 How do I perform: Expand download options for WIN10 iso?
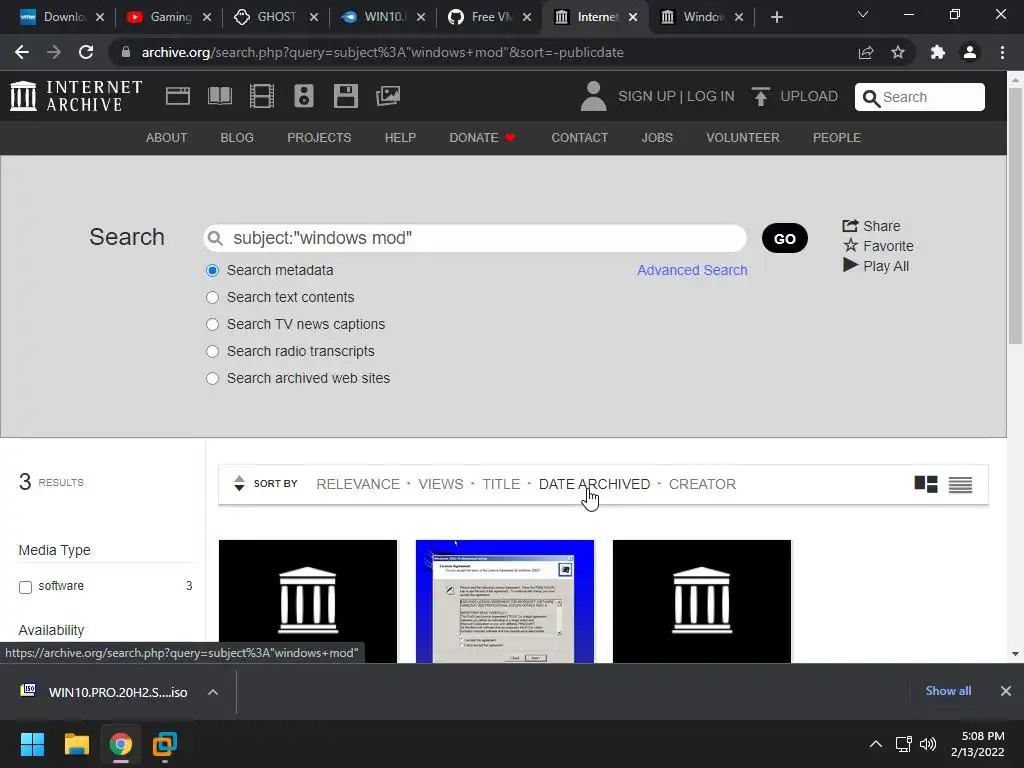(213, 692)
